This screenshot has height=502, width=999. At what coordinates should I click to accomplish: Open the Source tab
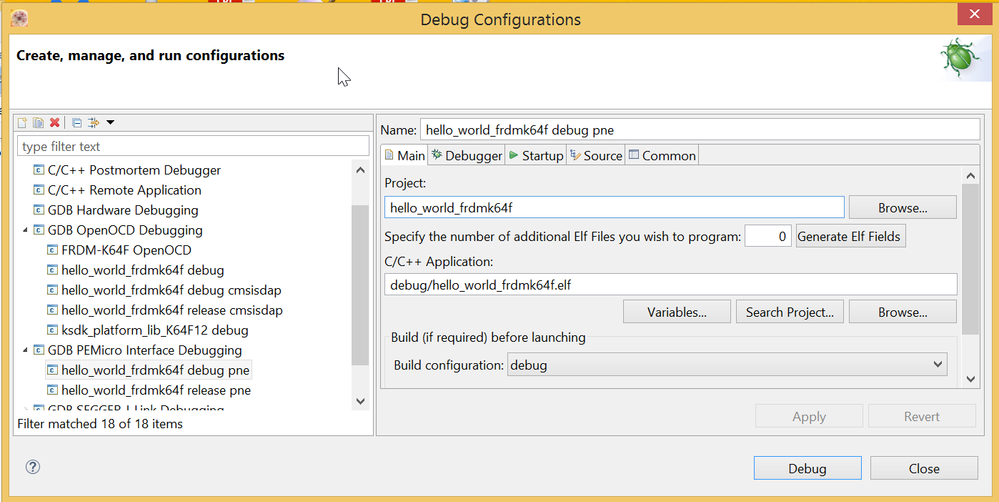click(596, 155)
